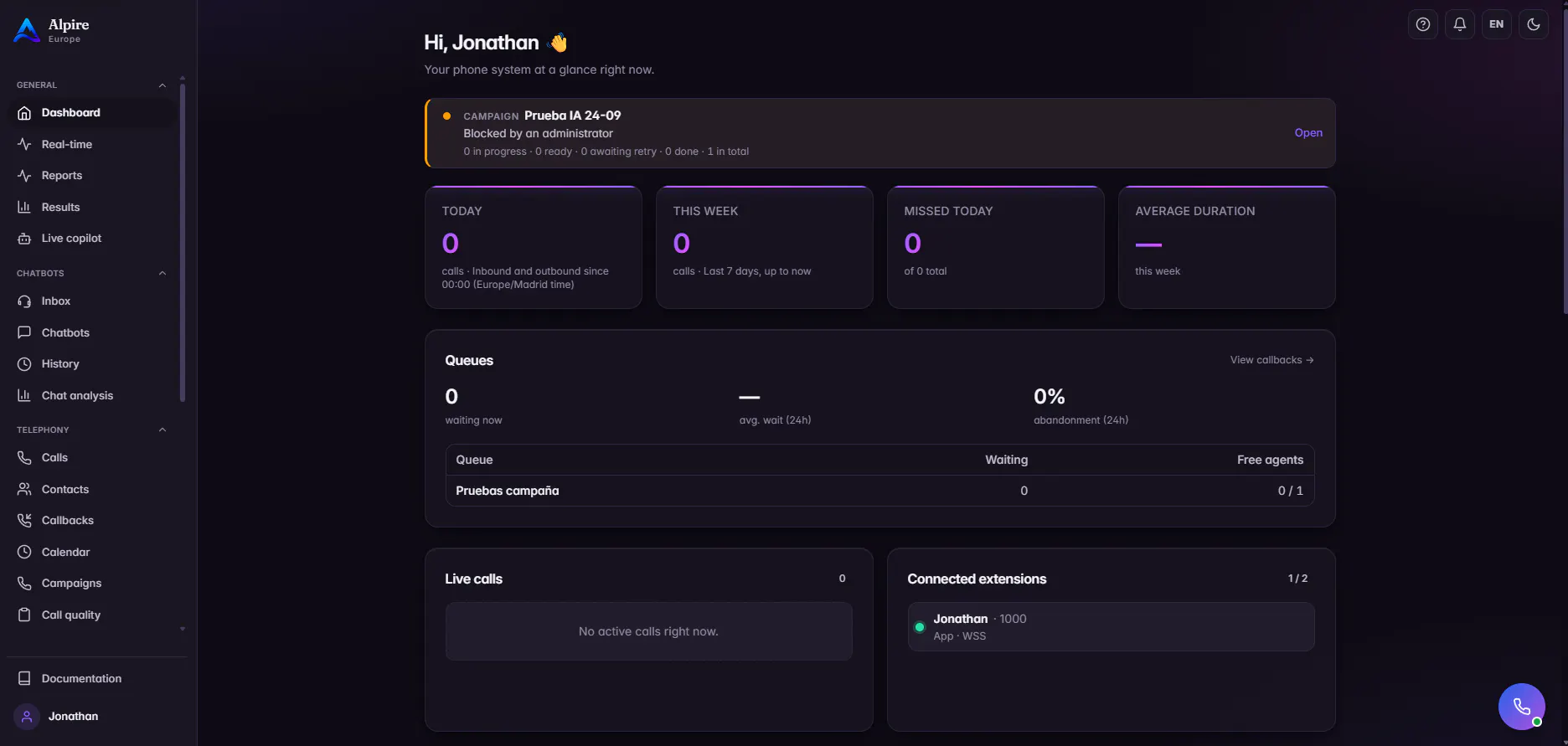Click the Chat analysis chart icon
The width and height of the screenshot is (1568, 746).
point(24,395)
